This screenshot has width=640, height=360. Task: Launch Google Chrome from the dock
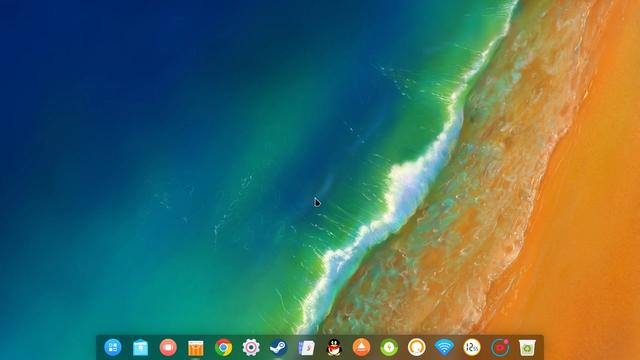pos(223,348)
